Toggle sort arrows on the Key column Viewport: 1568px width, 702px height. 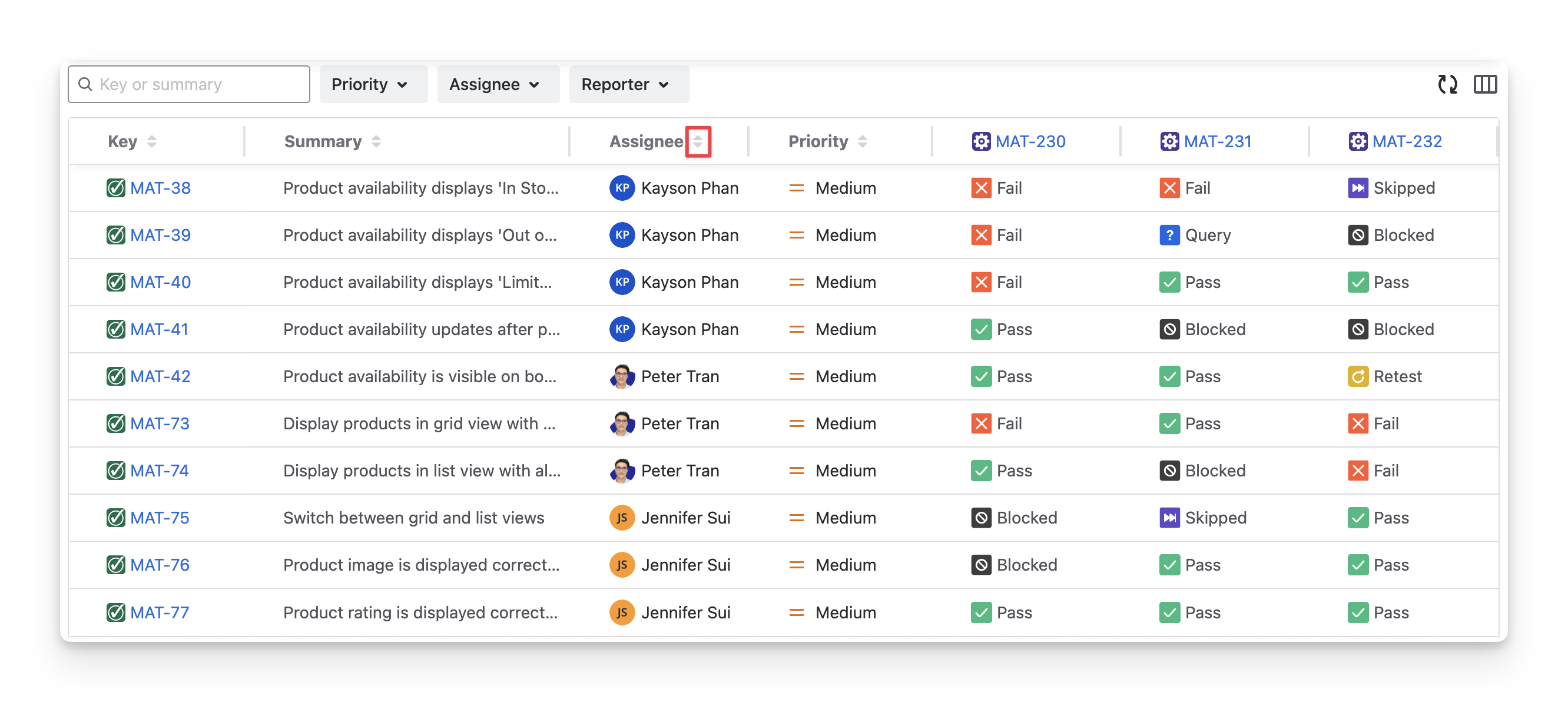coord(151,141)
